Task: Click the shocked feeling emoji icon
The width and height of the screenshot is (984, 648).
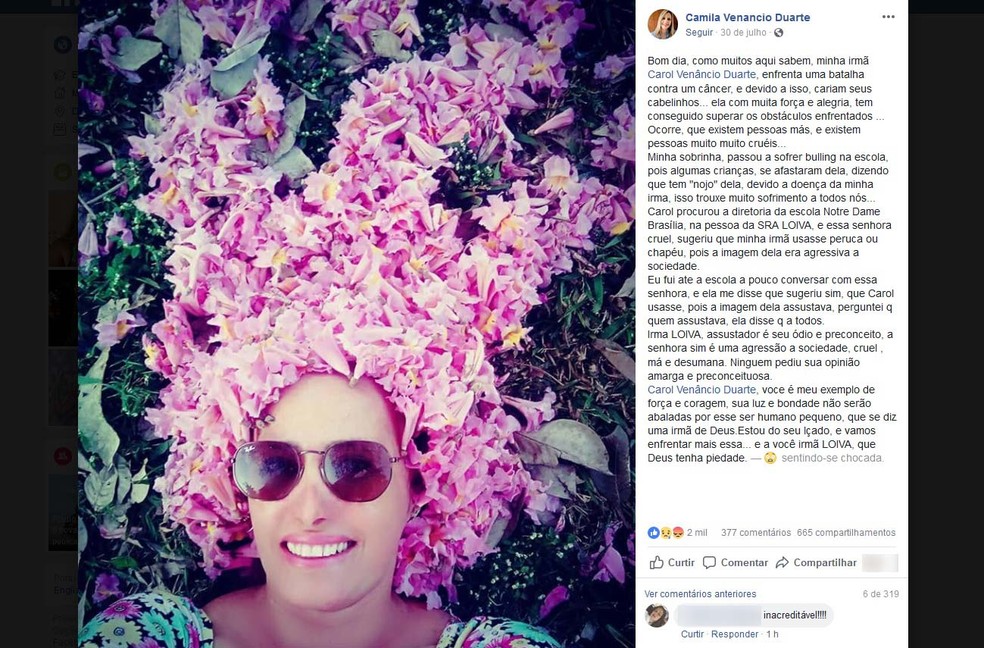Action: point(770,458)
